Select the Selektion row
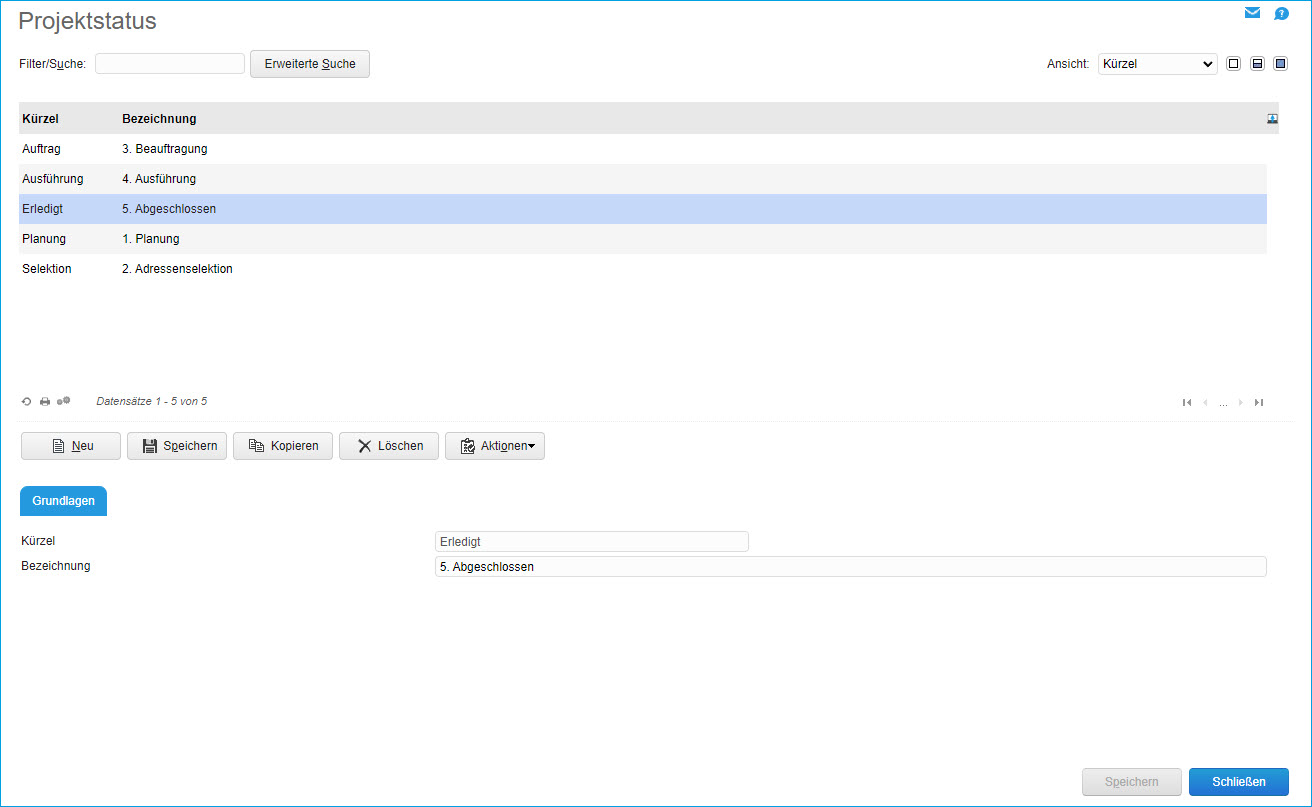This screenshot has height=807, width=1312. pyautogui.click(x=643, y=269)
